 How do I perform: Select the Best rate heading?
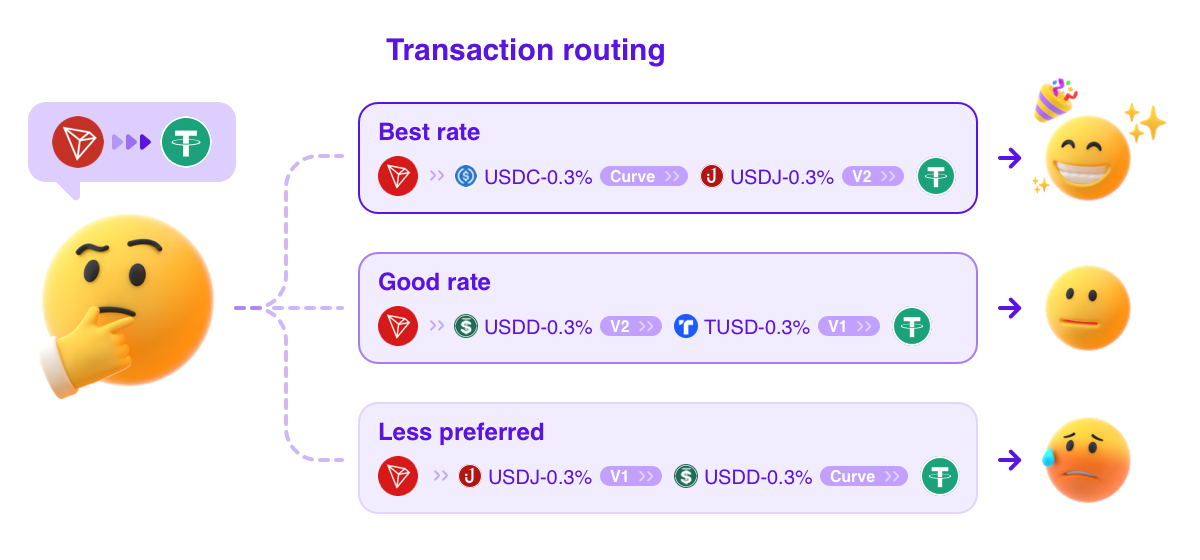click(x=429, y=132)
